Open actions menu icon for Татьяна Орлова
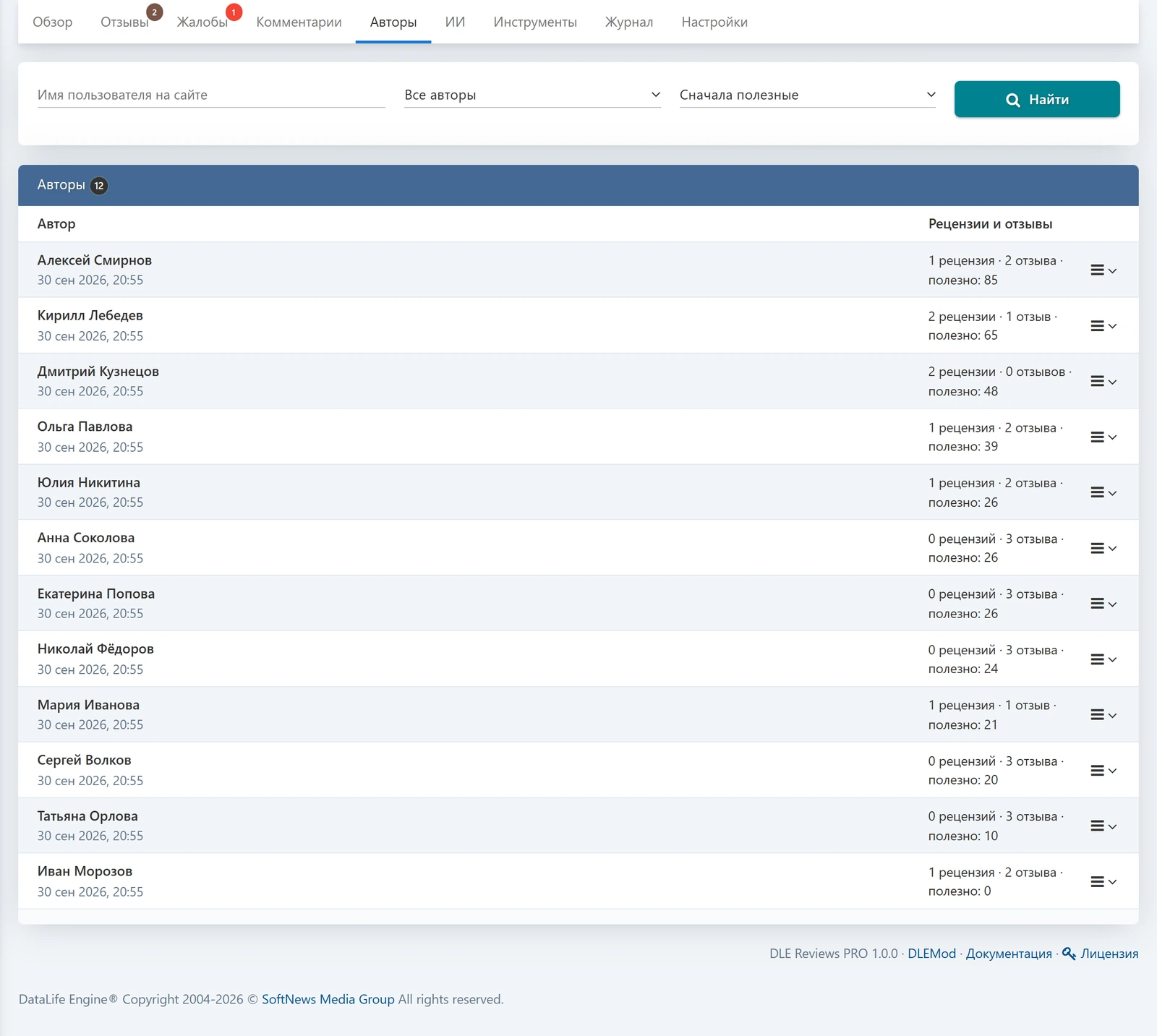Image resolution: width=1157 pixels, height=1036 pixels. pyautogui.click(x=1103, y=826)
